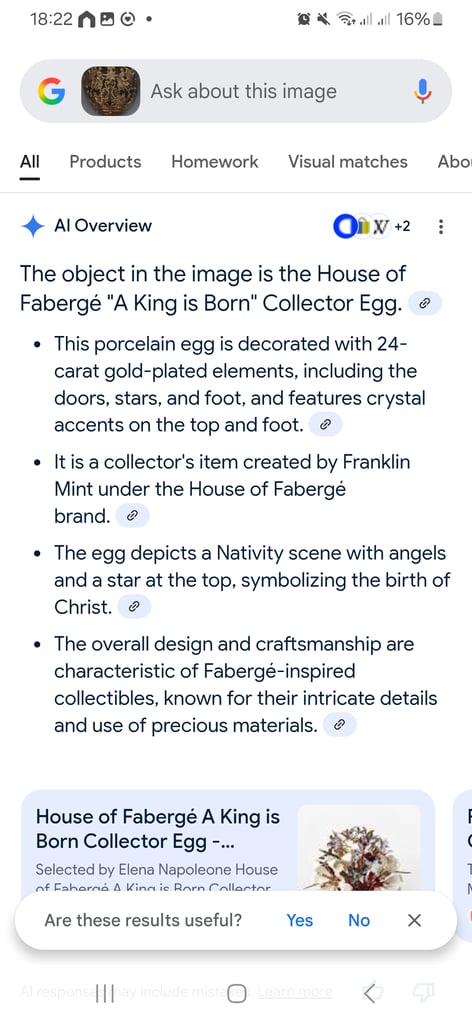Screen dimensions: 472x1024
Task: Open the AI Overview three-dot menu
Action: point(441,227)
